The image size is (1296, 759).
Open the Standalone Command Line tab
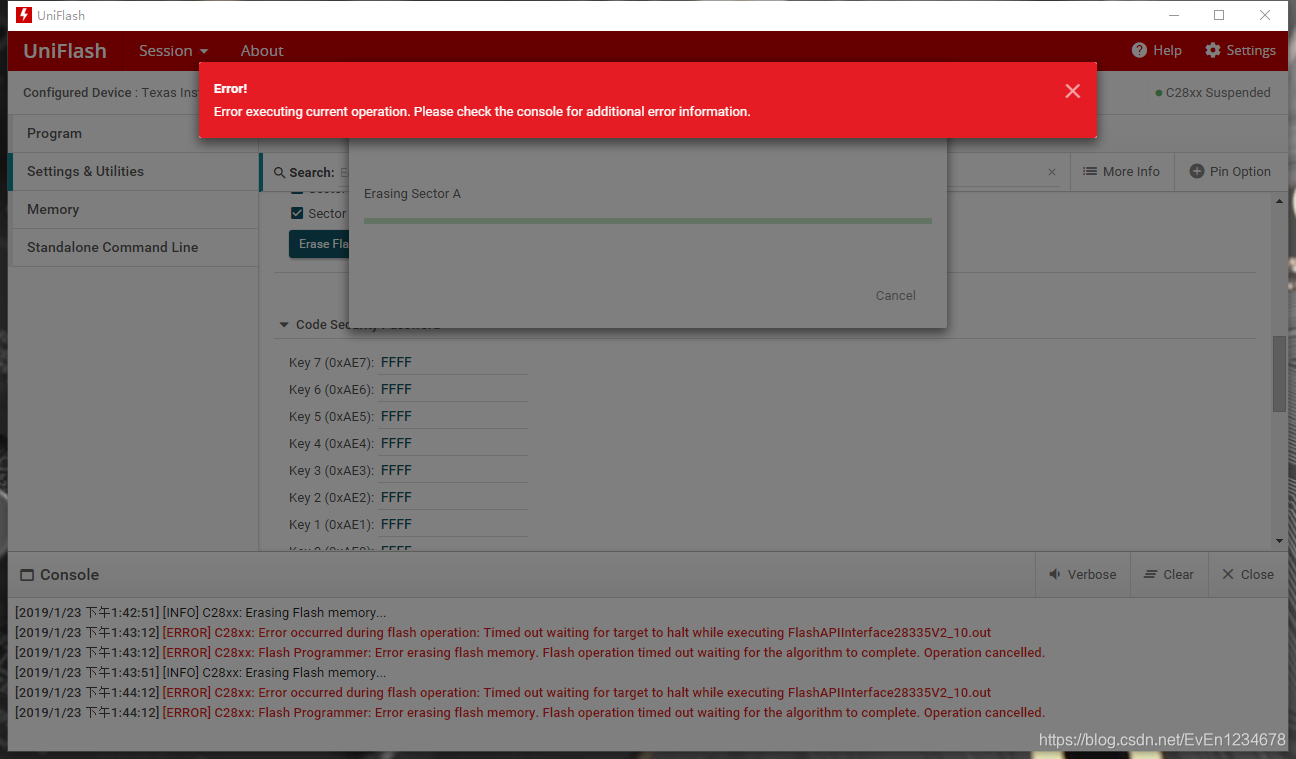(133, 247)
